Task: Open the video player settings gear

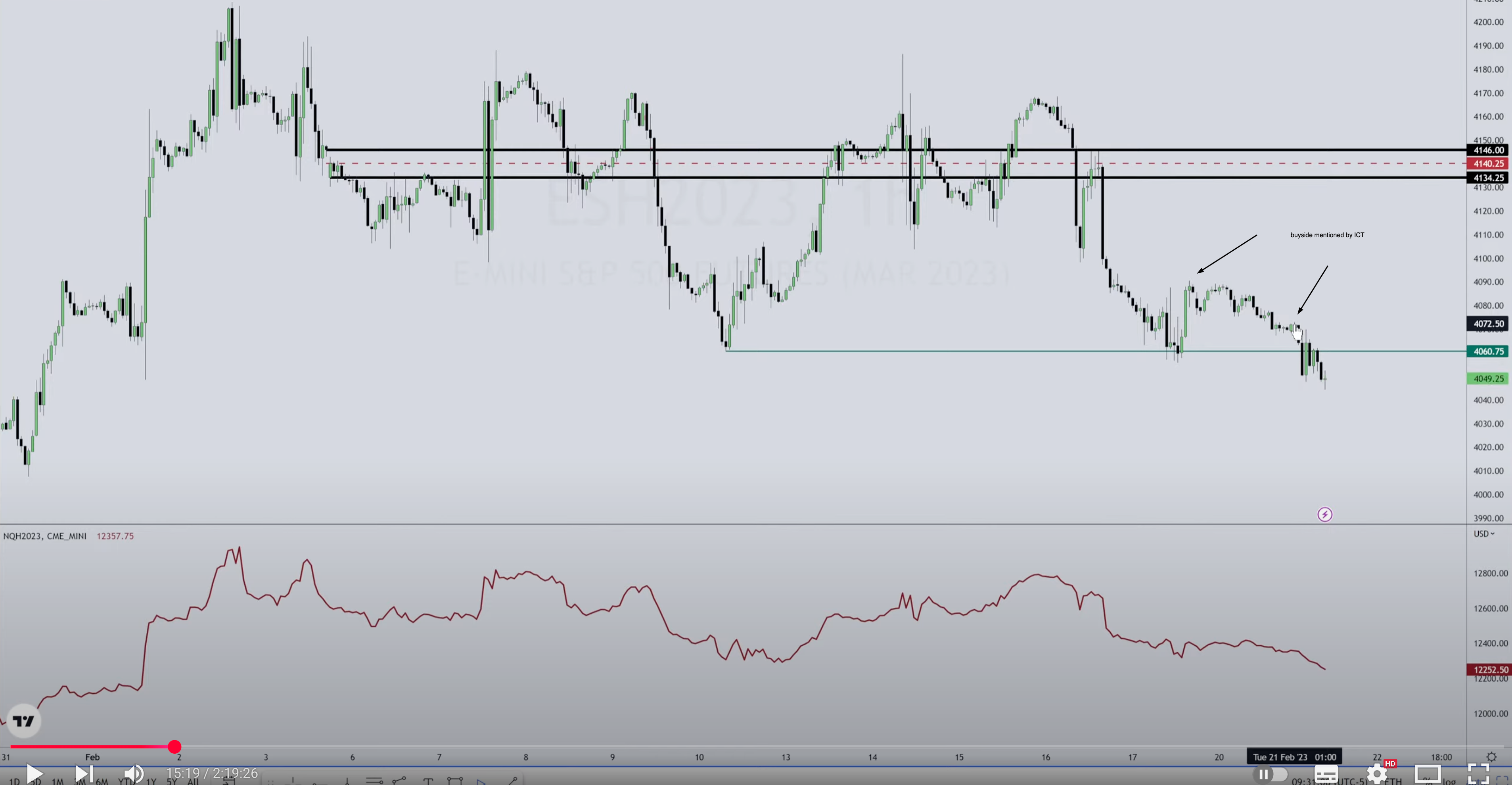Action: [x=1377, y=774]
